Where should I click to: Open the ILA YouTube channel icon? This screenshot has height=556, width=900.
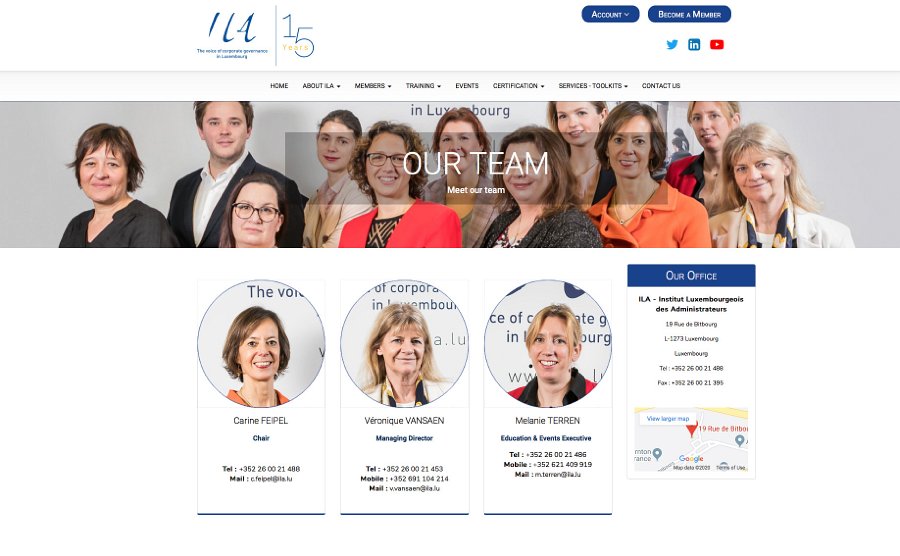click(x=716, y=45)
